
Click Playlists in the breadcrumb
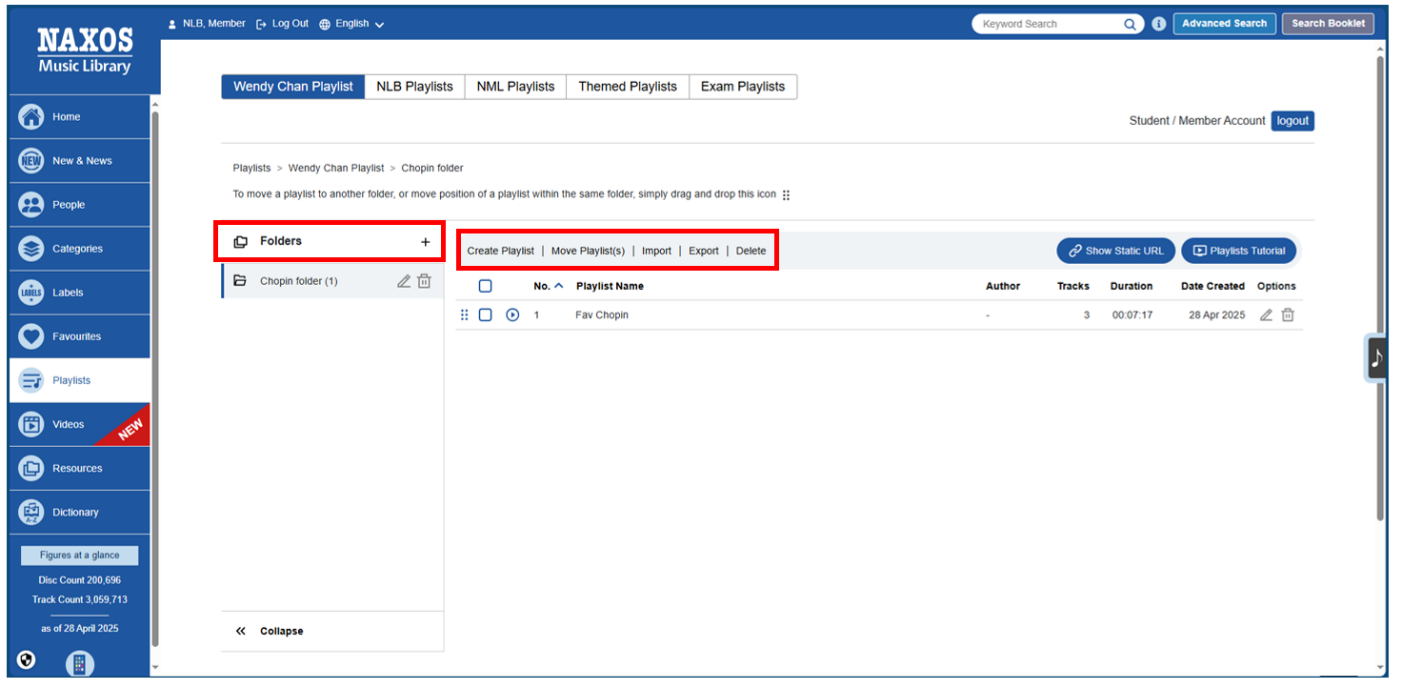pyautogui.click(x=252, y=168)
